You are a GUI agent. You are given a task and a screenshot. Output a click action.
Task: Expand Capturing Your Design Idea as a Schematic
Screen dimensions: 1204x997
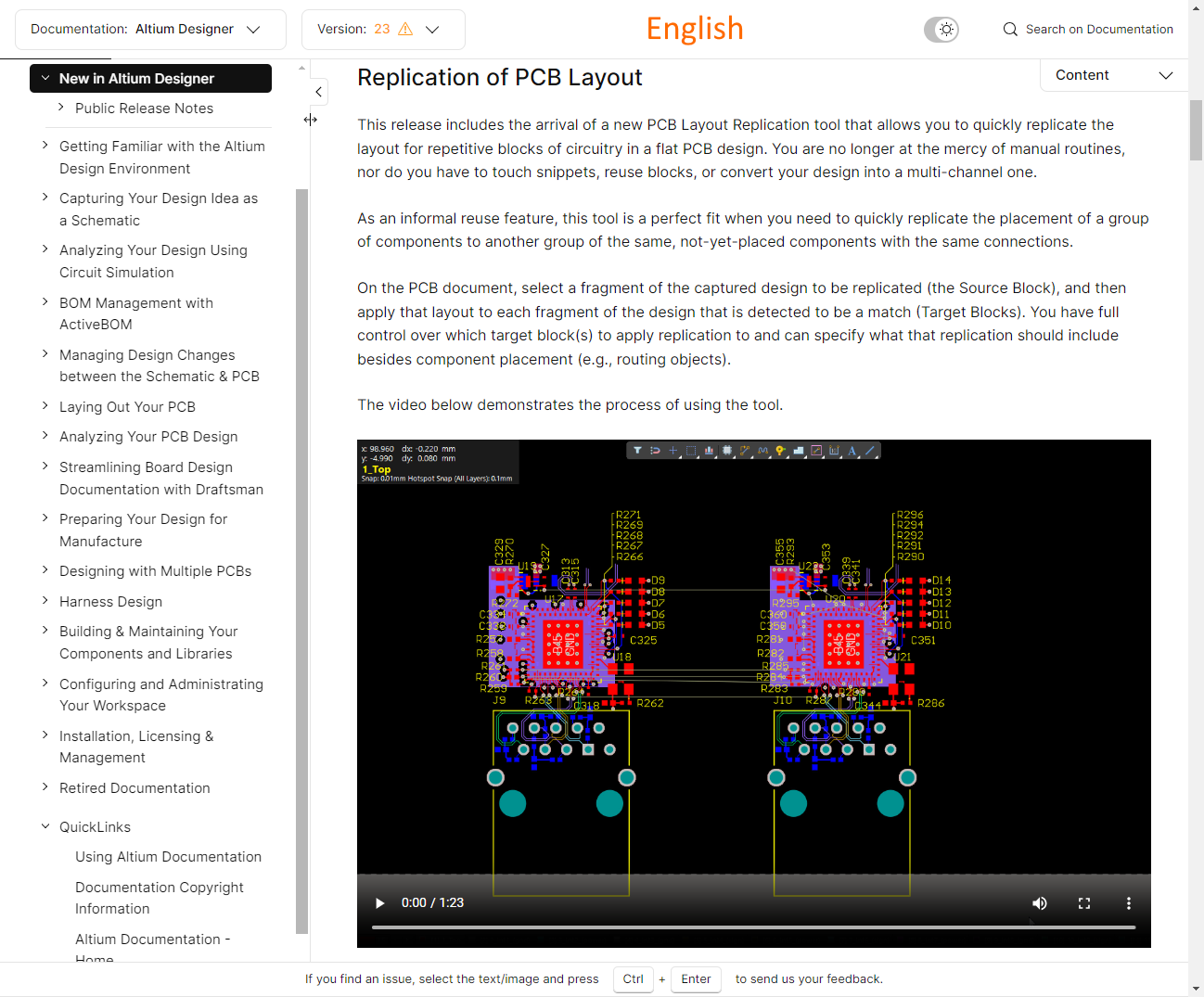(45, 198)
